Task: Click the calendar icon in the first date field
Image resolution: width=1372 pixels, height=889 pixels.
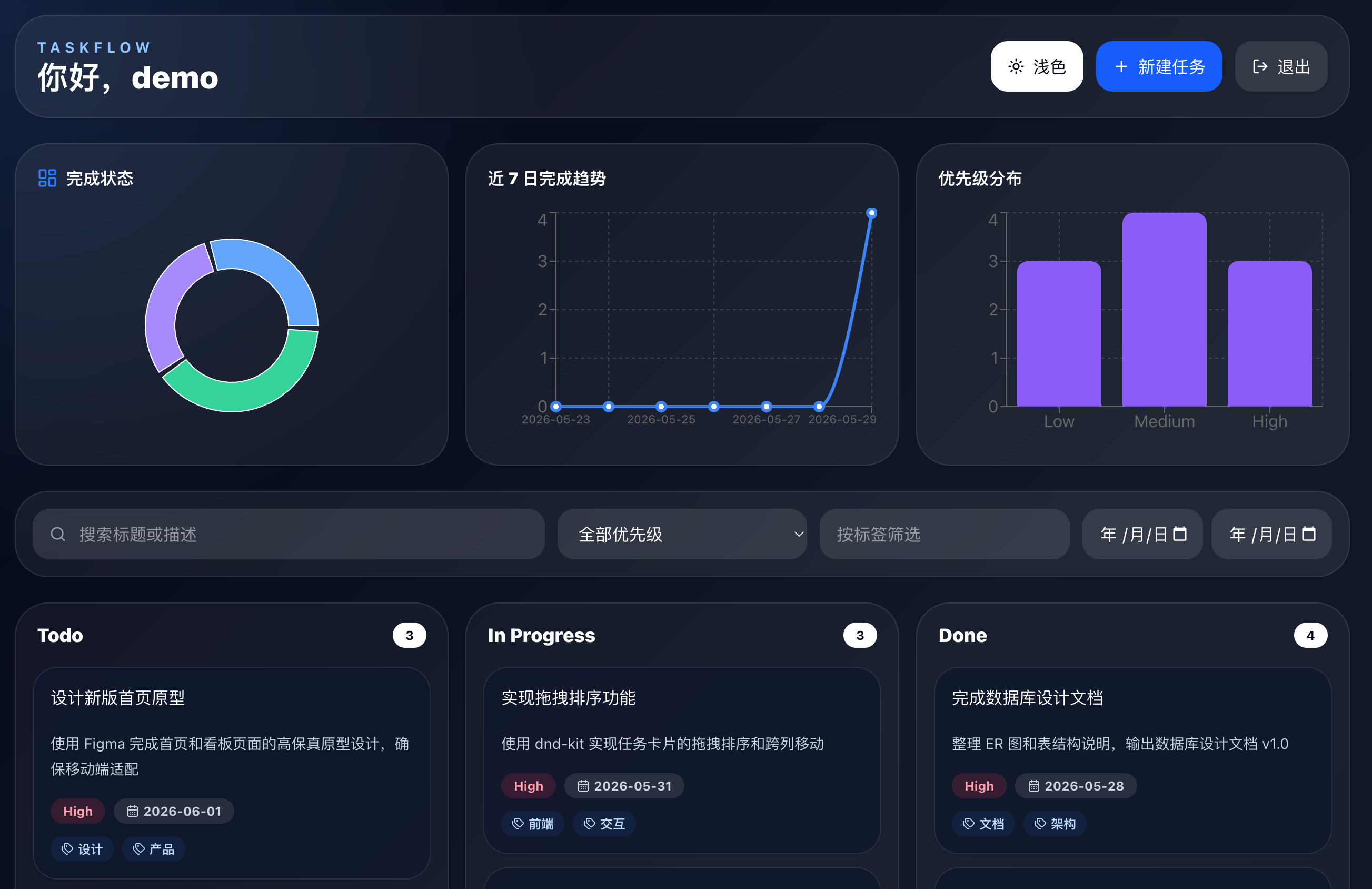Action: pyautogui.click(x=1180, y=534)
